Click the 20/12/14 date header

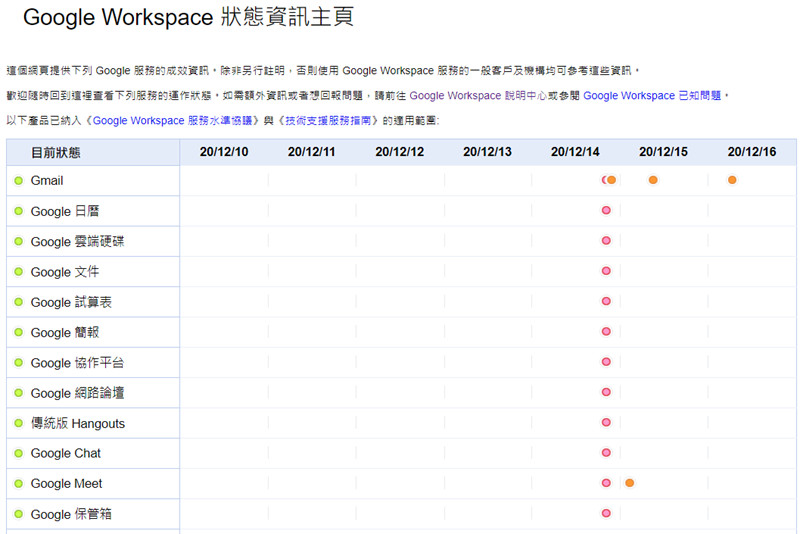(x=575, y=152)
